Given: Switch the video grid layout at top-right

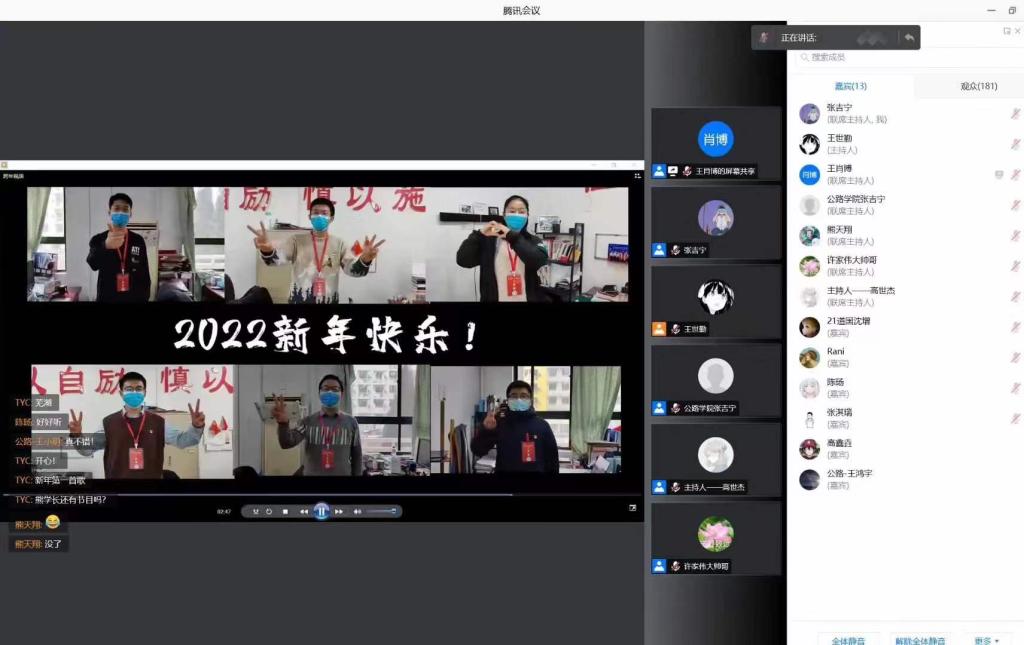Looking at the screenshot, I should (x=637, y=176).
